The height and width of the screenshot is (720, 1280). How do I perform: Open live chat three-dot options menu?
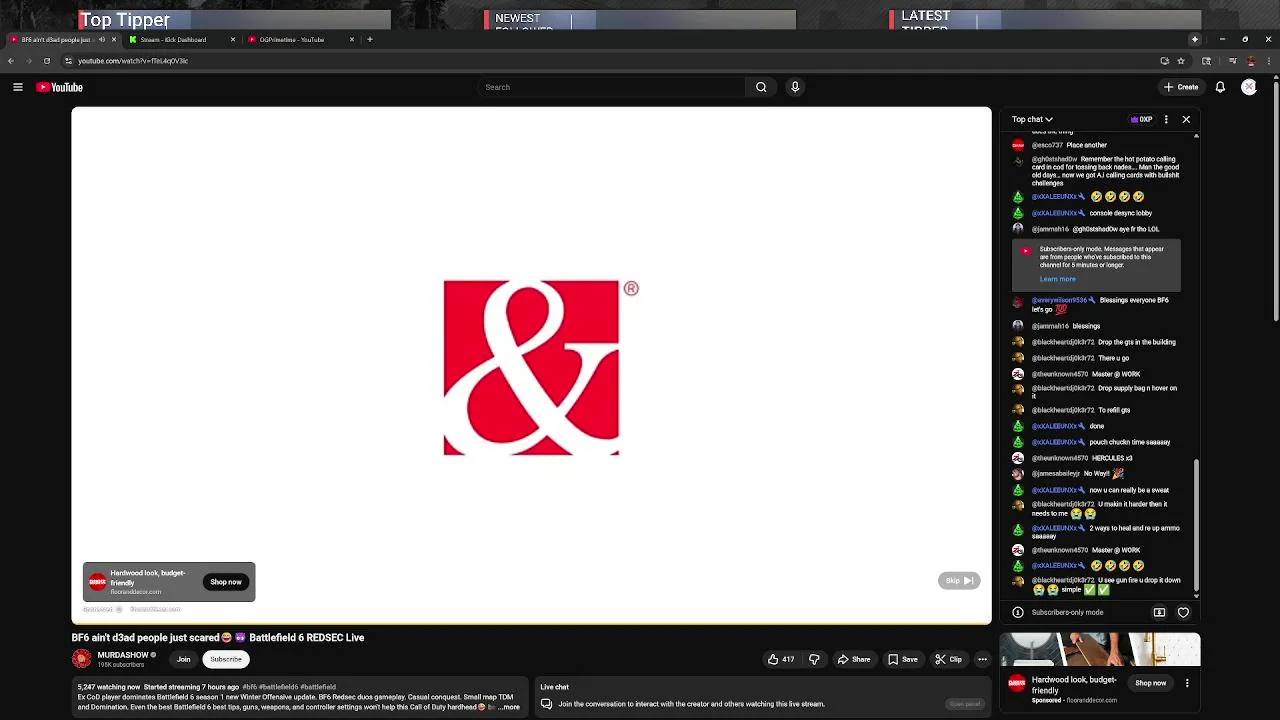1166,119
